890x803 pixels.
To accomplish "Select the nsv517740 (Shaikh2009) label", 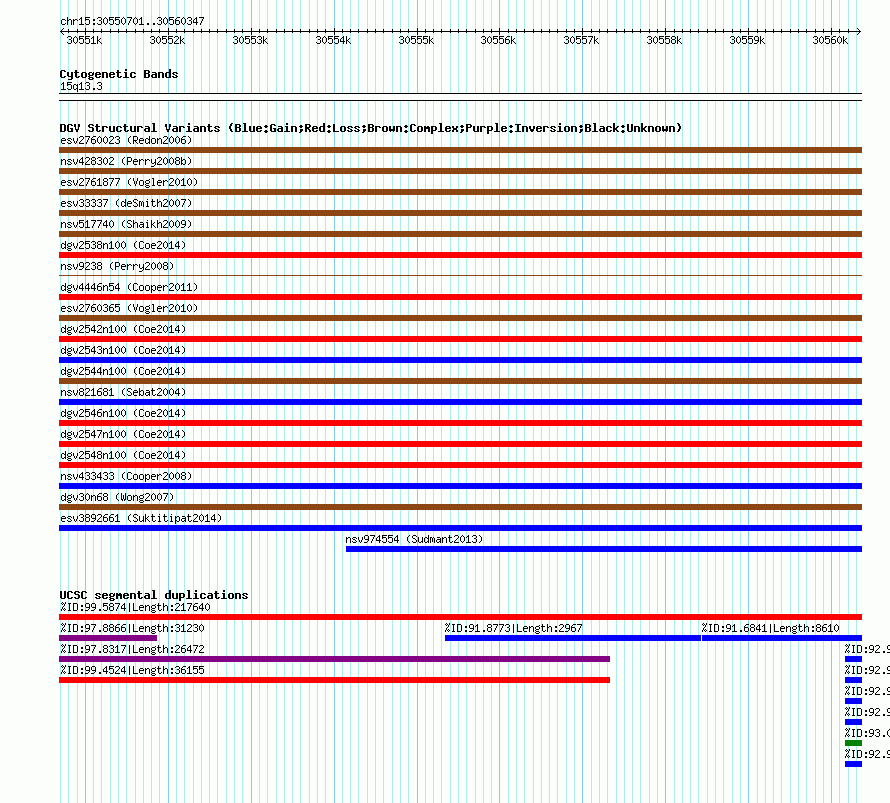I will pyautogui.click(x=126, y=224).
